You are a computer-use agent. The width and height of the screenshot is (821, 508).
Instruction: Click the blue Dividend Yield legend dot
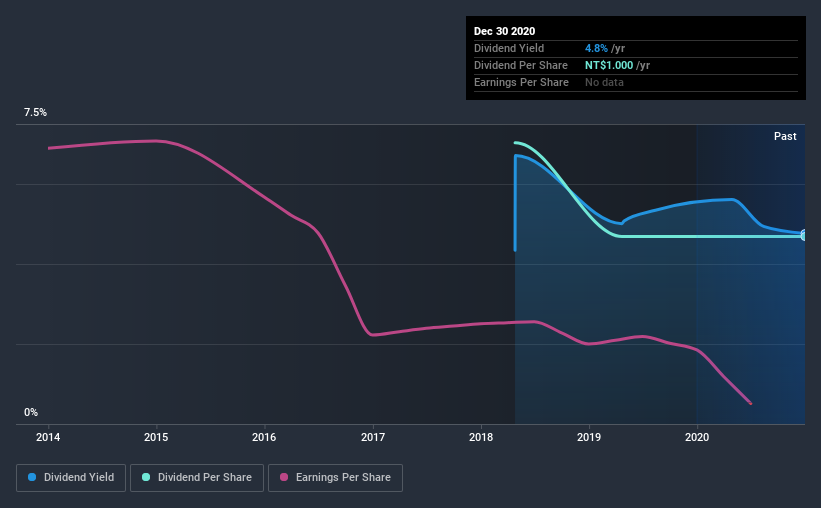click(32, 477)
